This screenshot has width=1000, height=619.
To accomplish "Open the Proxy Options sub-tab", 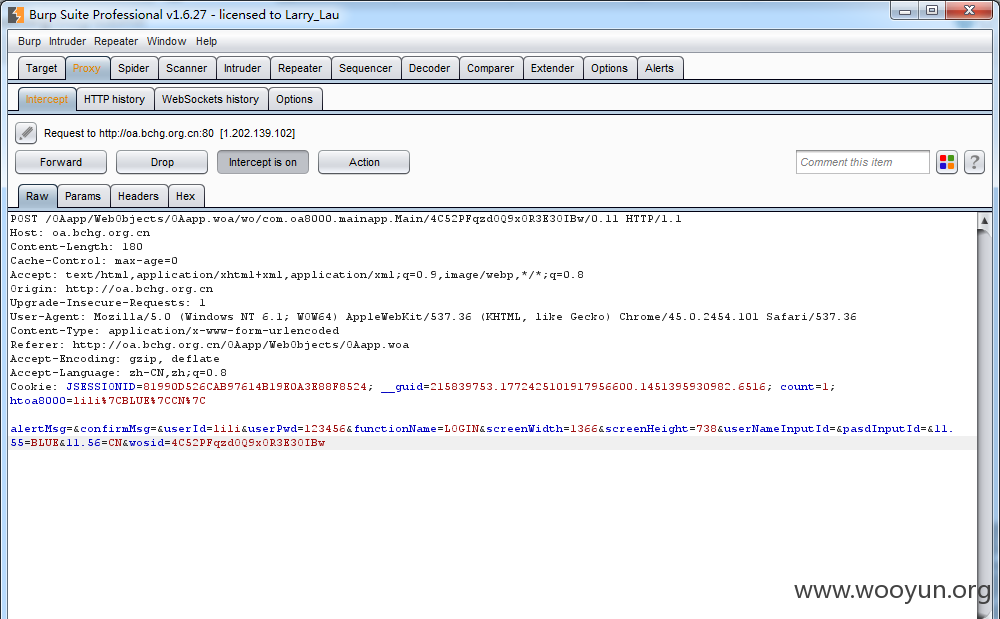I will [x=295, y=99].
